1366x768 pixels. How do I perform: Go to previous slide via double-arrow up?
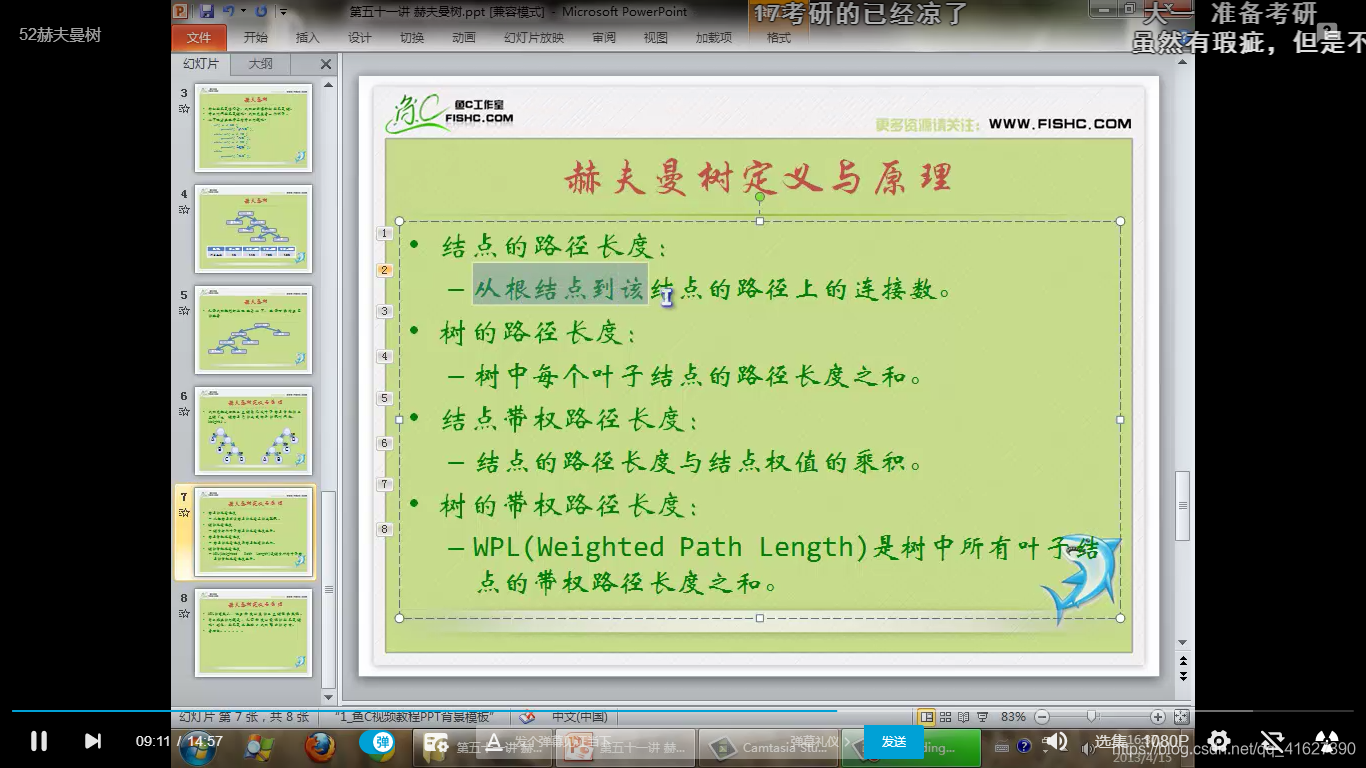click(1183, 661)
